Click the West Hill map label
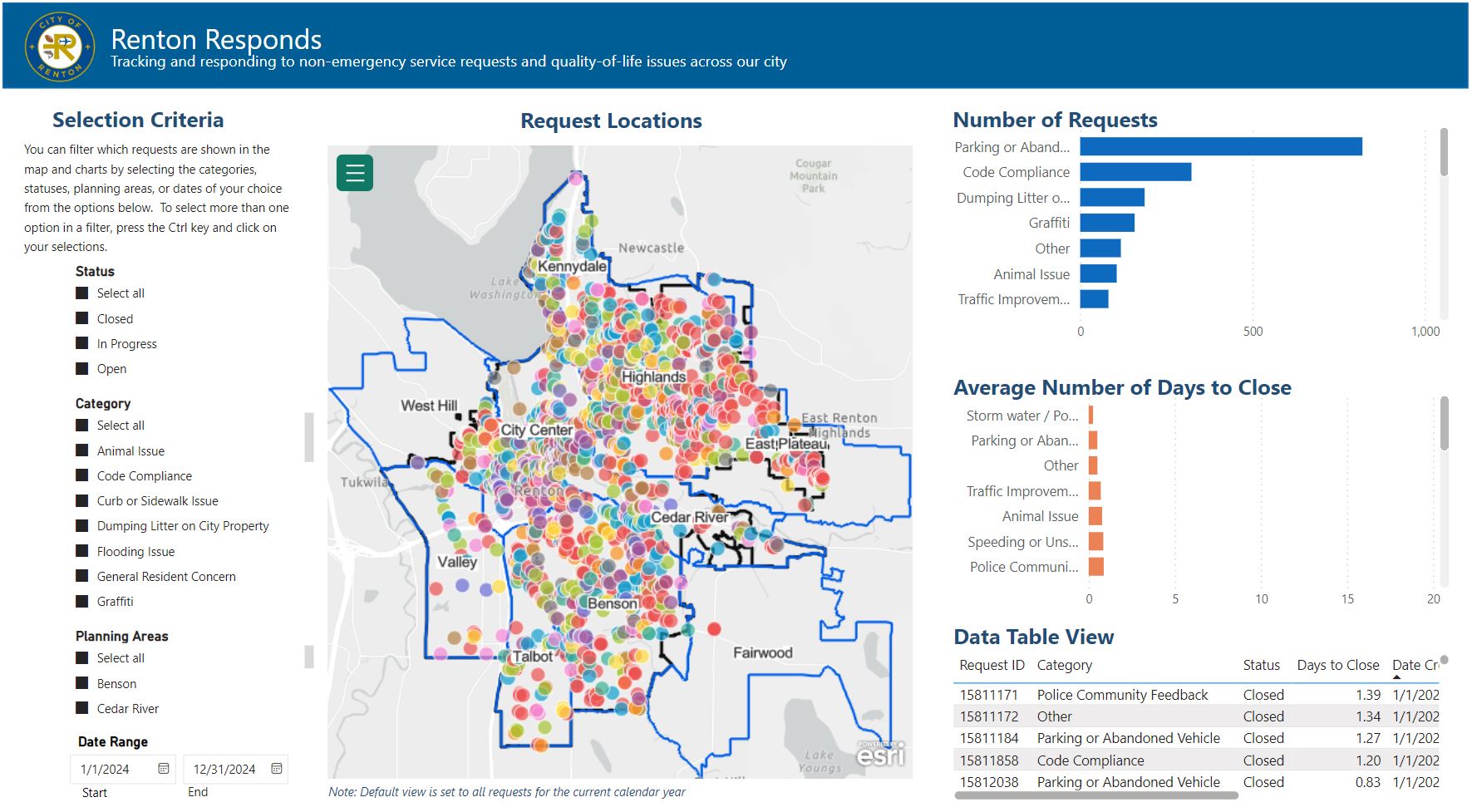The height and width of the screenshot is (812, 1472). [429, 406]
